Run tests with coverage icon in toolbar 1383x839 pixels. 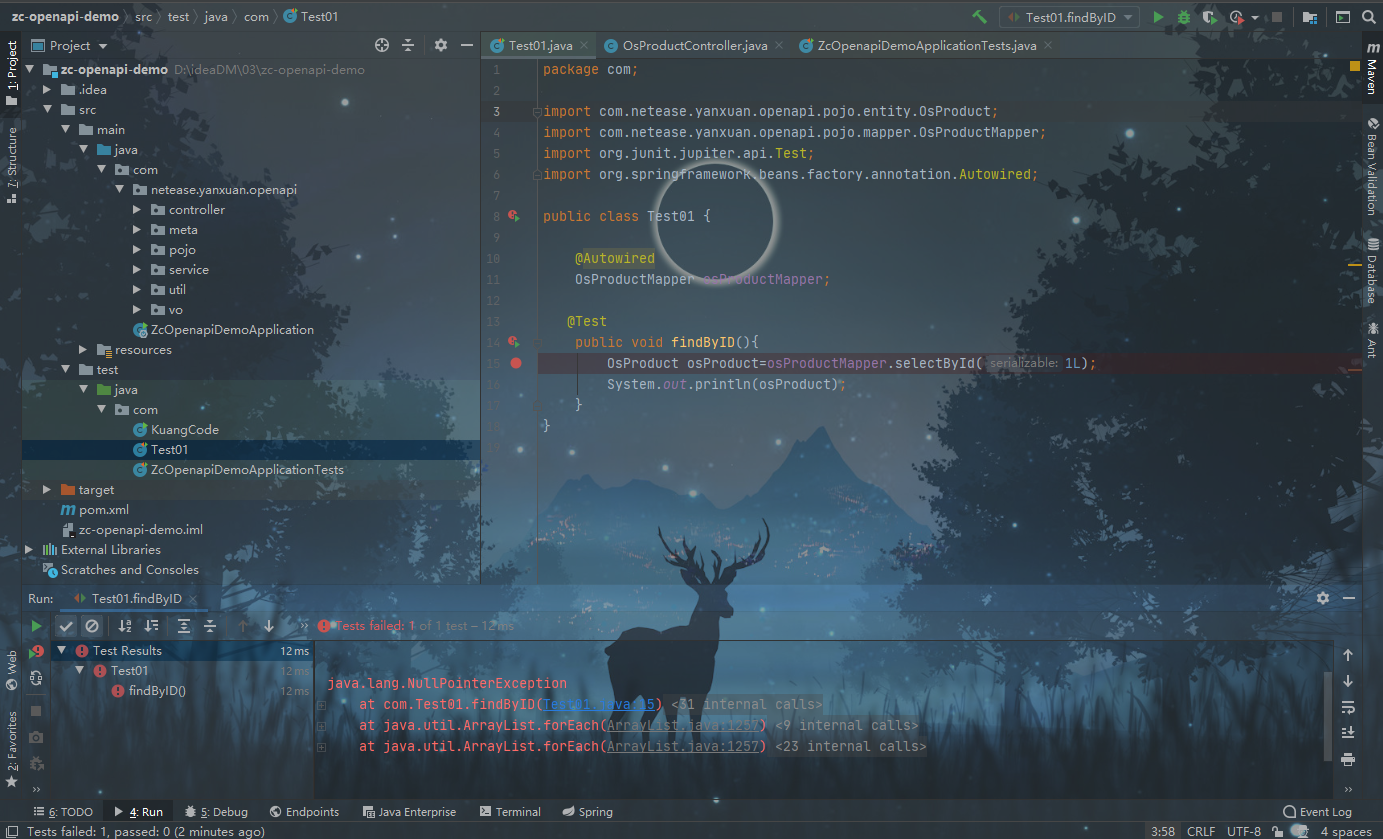pos(1208,17)
